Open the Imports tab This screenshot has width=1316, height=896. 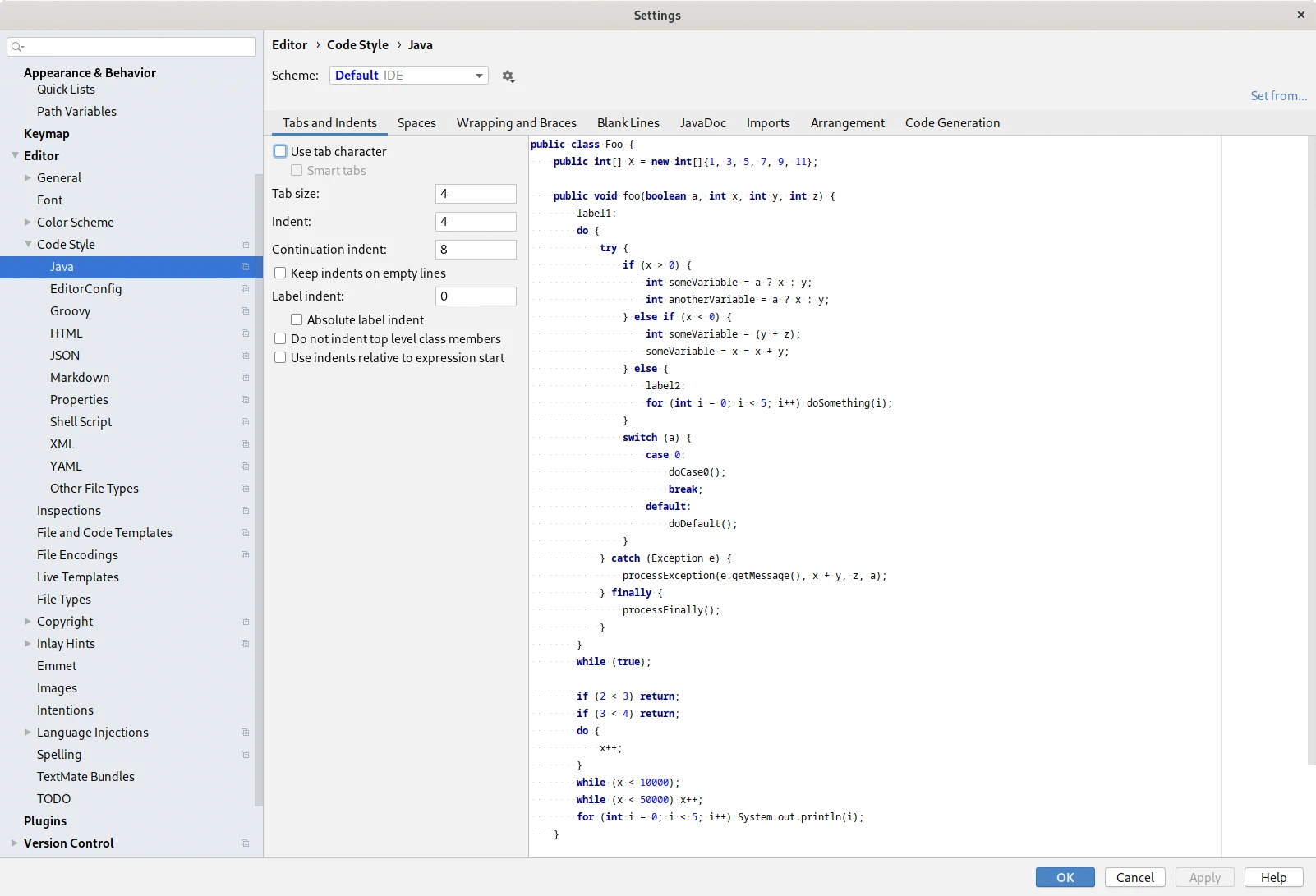click(x=767, y=123)
